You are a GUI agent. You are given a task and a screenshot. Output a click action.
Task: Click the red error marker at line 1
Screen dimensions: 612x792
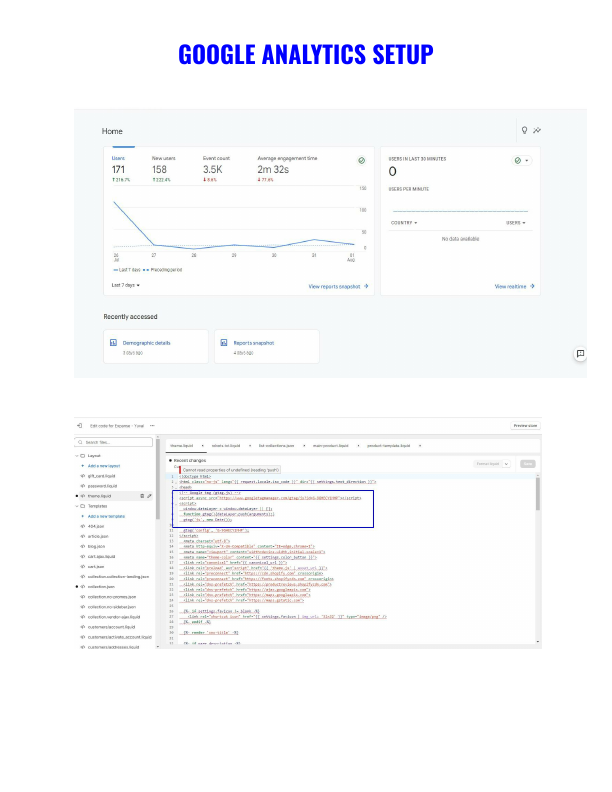point(180,470)
